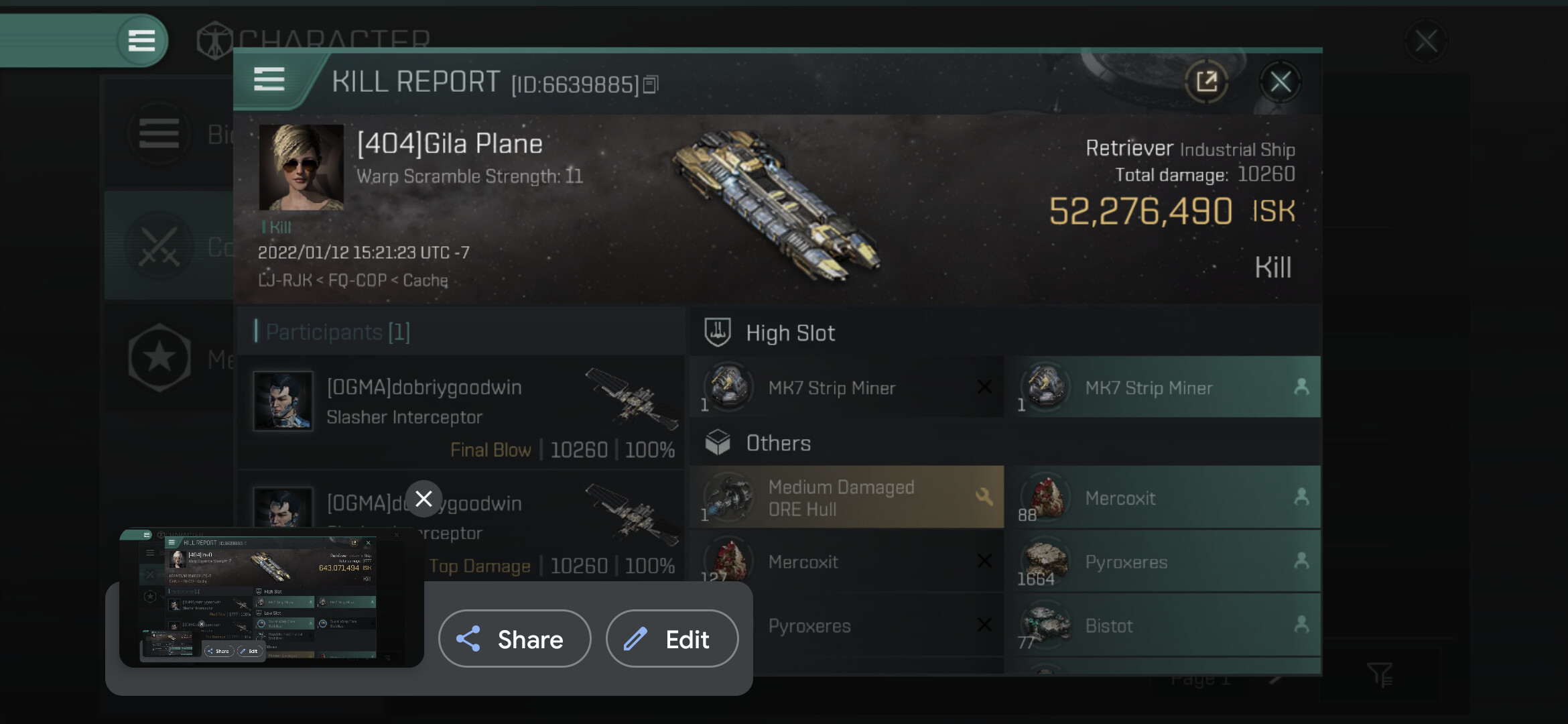Select the Medium Damaged ORE Hull item
Image resolution: width=1568 pixels, height=724 pixels.
coord(846,498)
